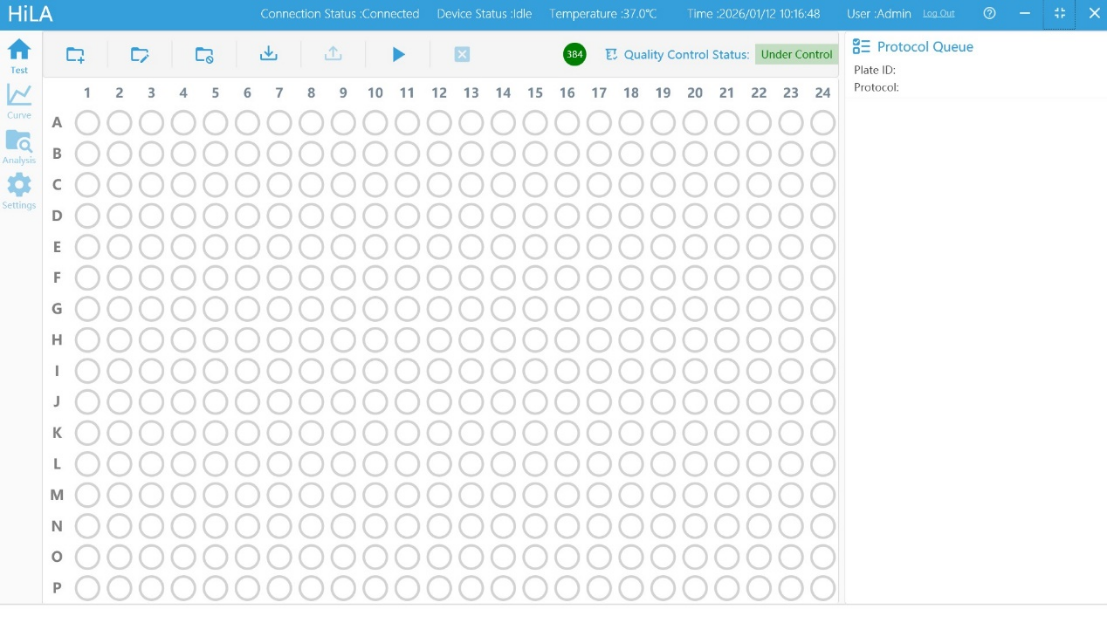The image size is (1108, 623).
Task: Click the edit folder pencil icon
Action: point(140,55)
